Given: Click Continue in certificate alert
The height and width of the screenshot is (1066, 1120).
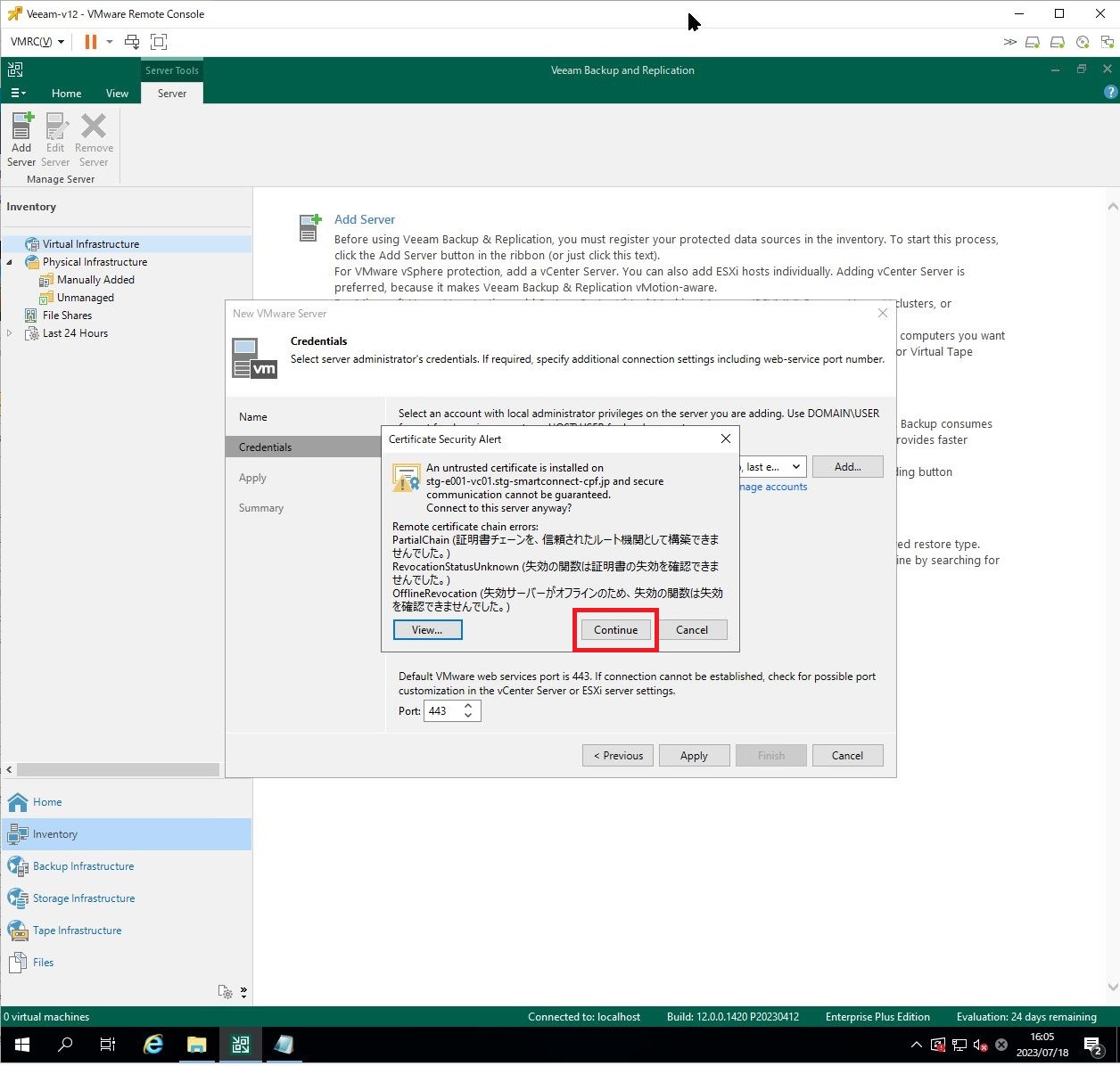Looking at the screenshot, I should pyautogui.click(x=616, y=630).
